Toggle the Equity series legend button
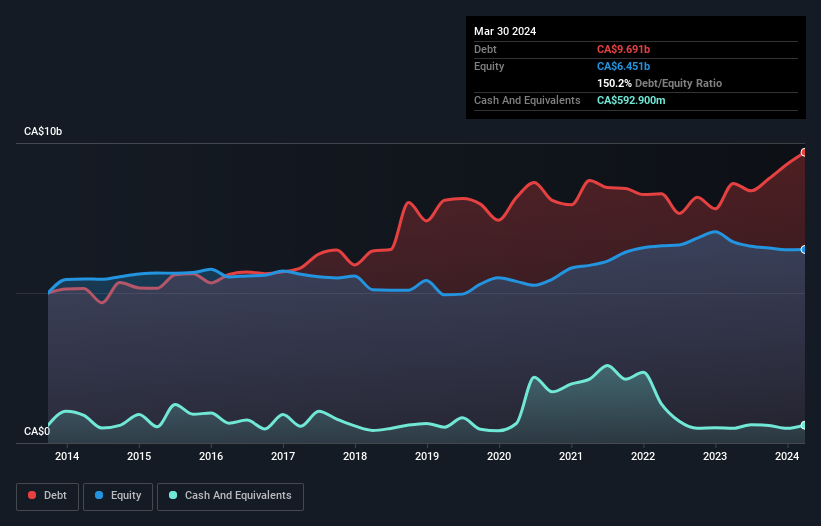Image resolution: width=821 pixels, height=526 pixels. 118,496
